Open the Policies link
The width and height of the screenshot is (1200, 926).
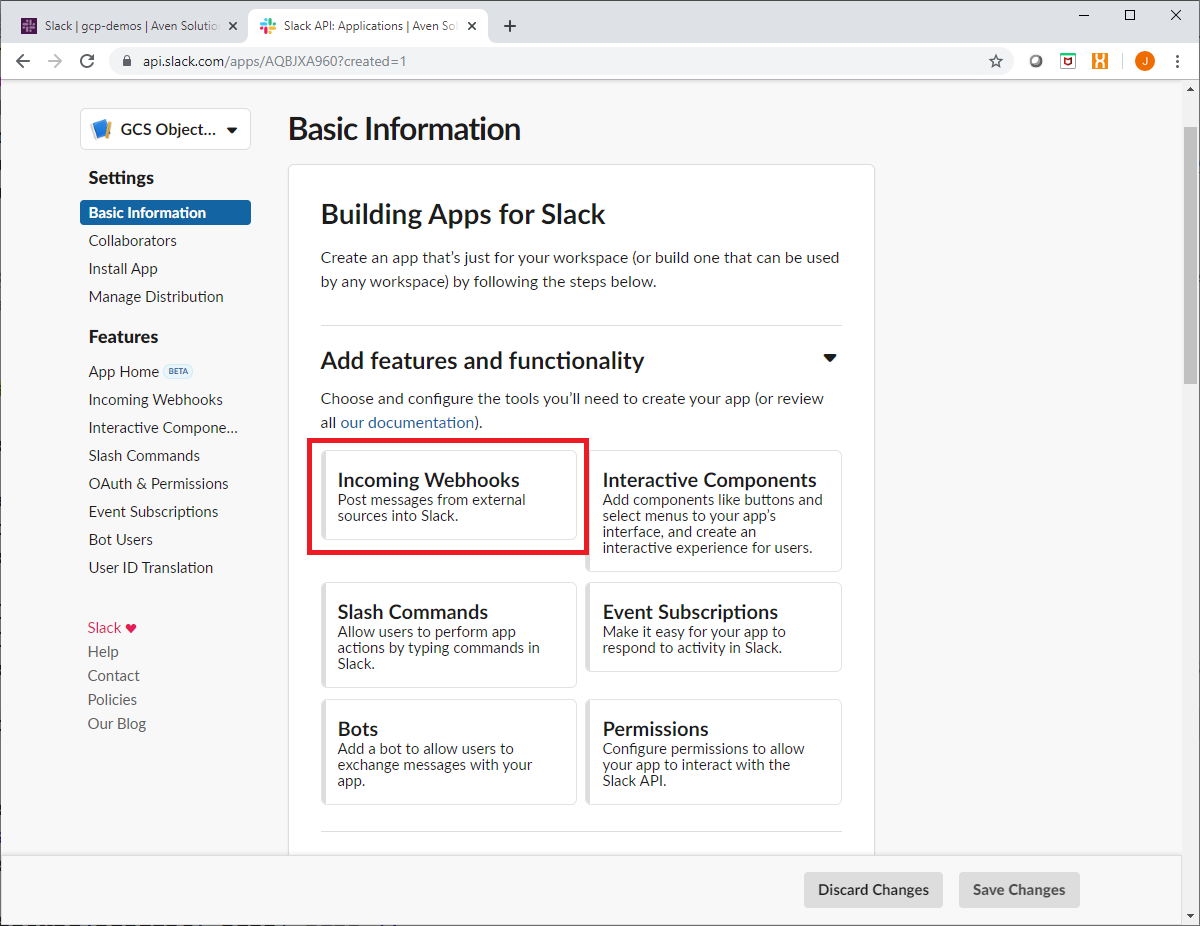(x=112, y=699)
